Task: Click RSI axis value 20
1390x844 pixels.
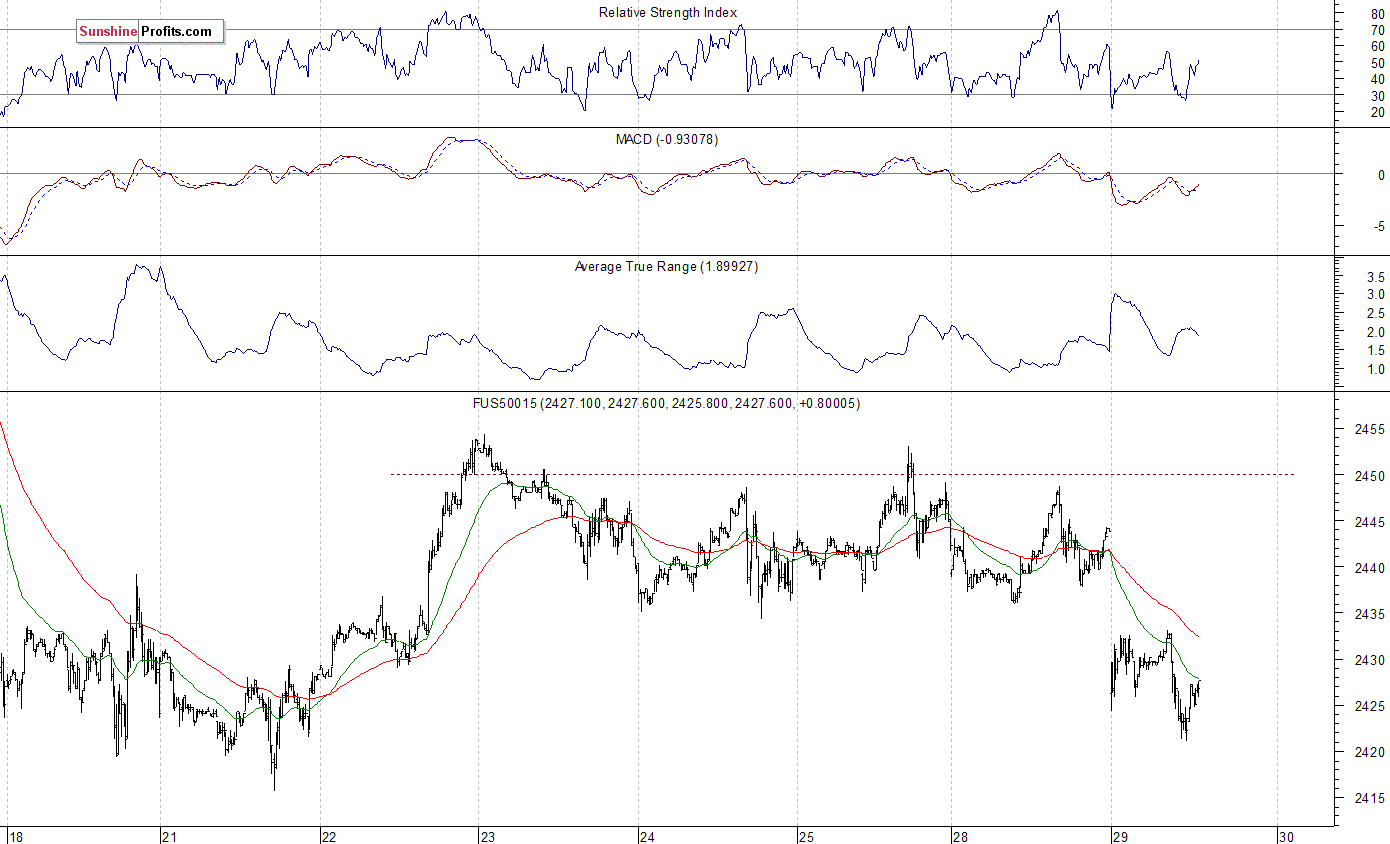Action: [x=1378, y=112]
